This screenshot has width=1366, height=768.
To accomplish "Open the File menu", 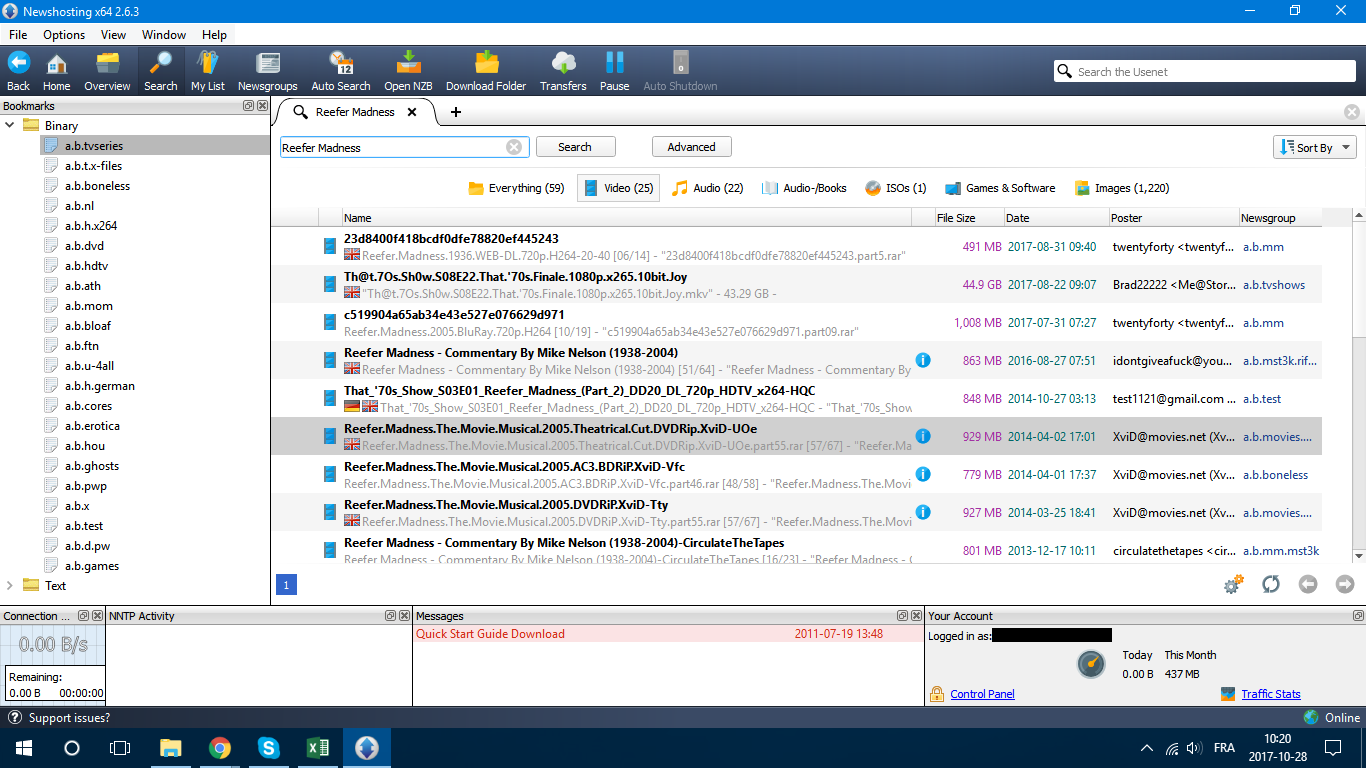I will coord(18,35).
